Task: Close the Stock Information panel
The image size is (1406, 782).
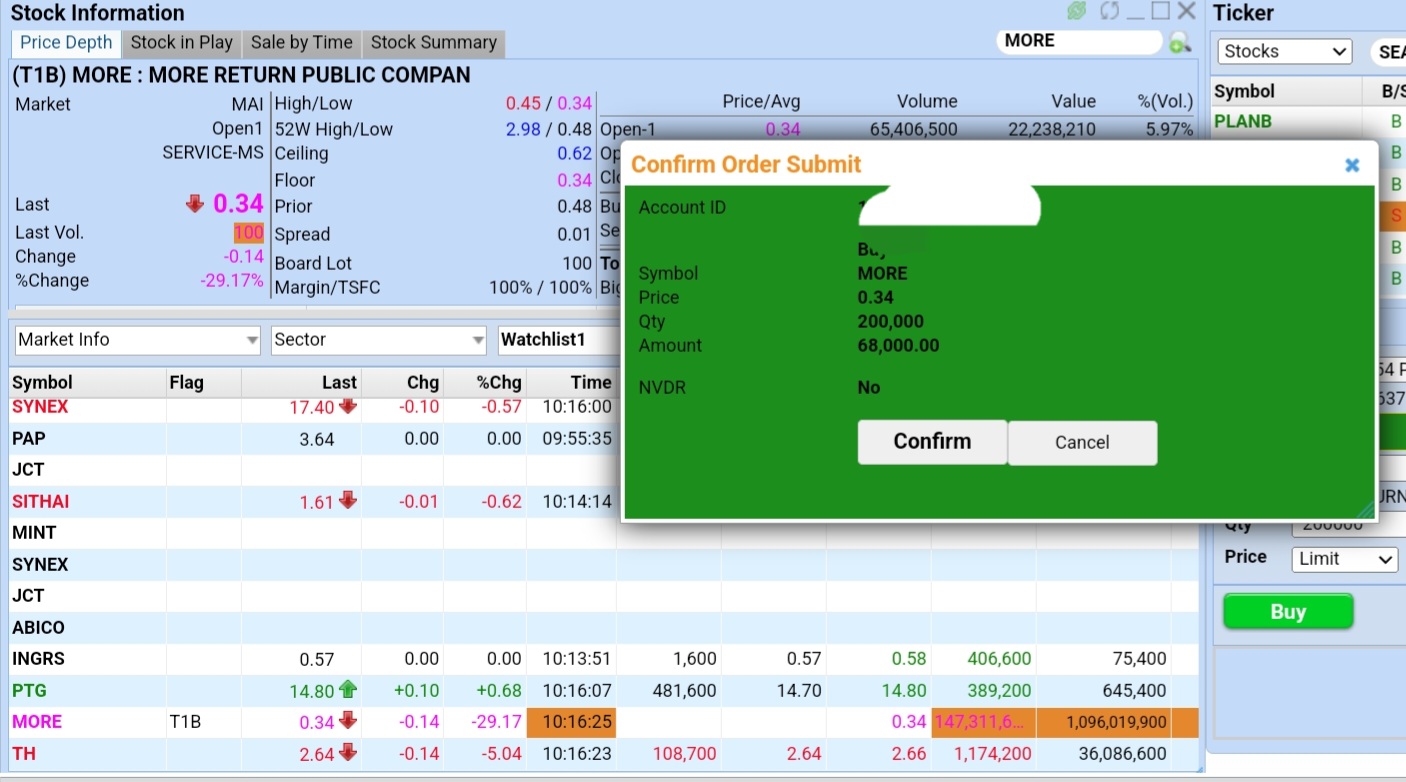Action: click(1186, 11)
